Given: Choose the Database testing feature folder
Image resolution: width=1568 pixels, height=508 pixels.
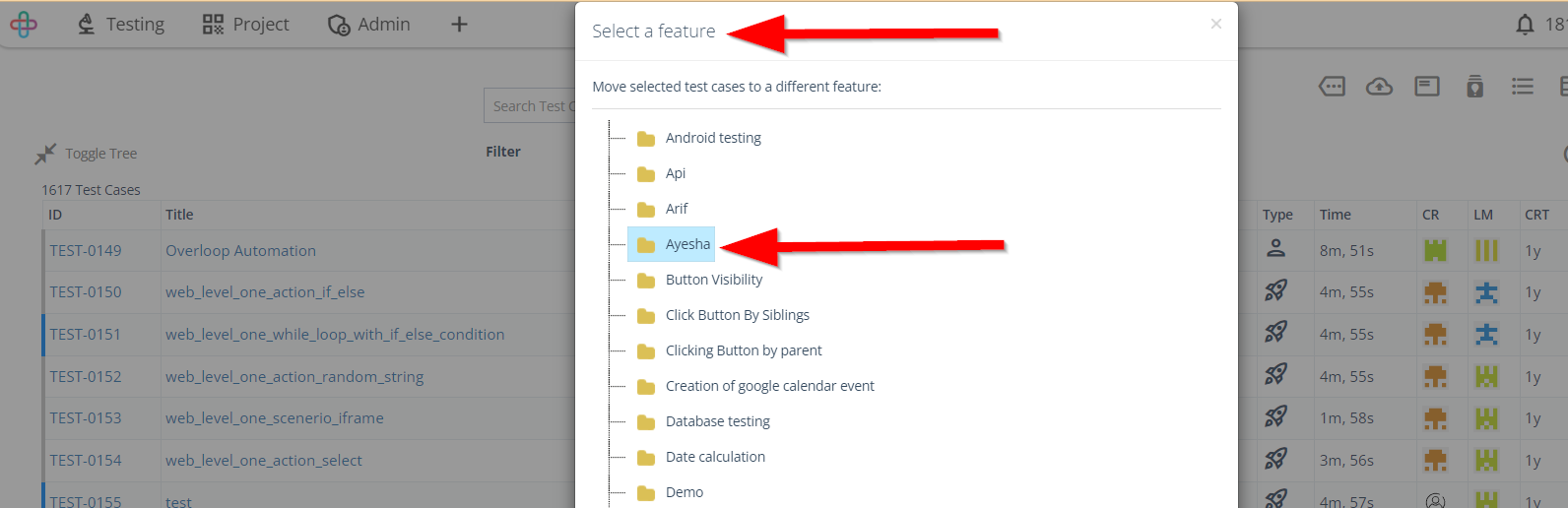Looking at the screenshot, I should [x=717, y=421].
